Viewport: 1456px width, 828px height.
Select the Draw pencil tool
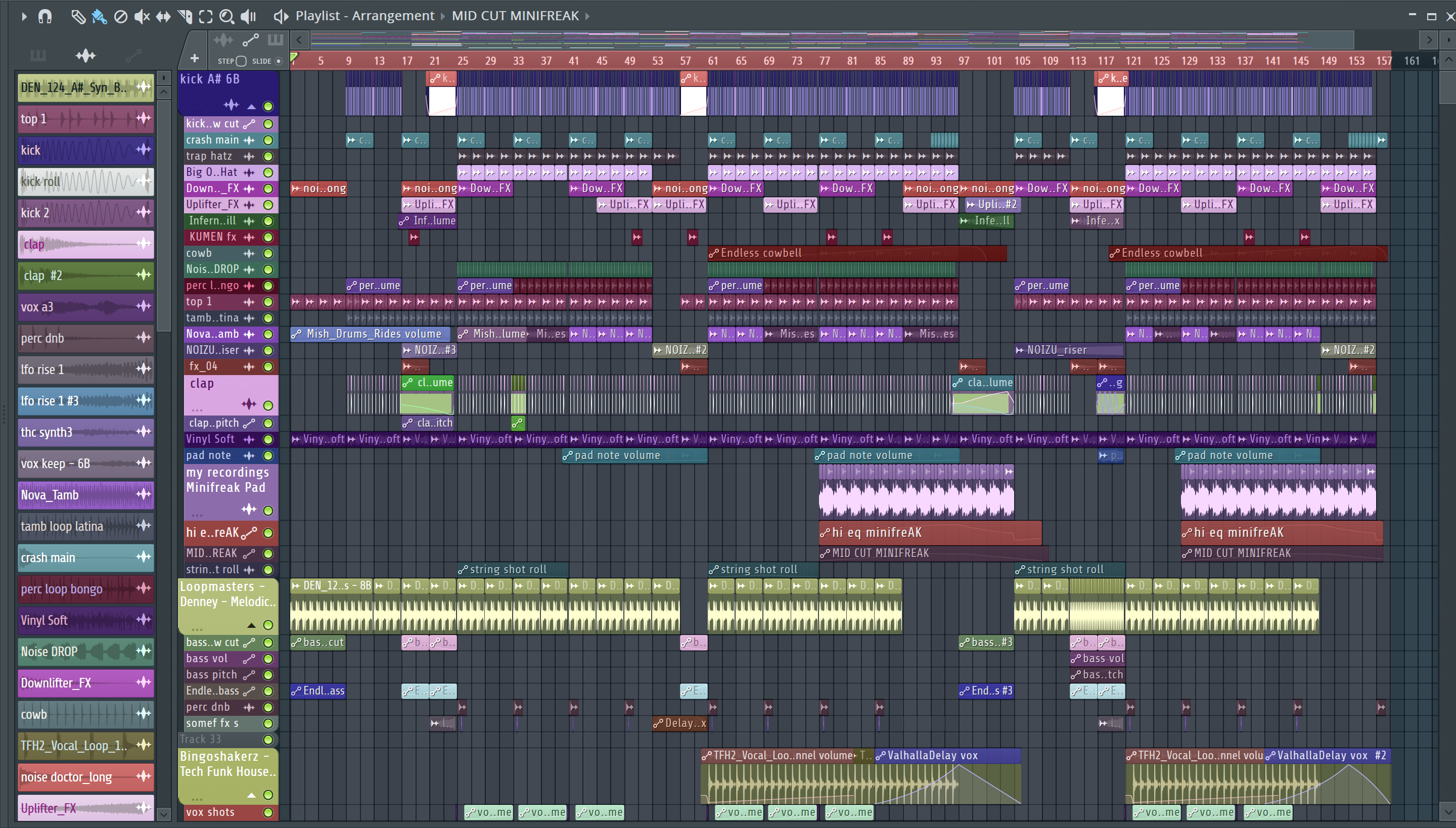click(x=77, y=17)
